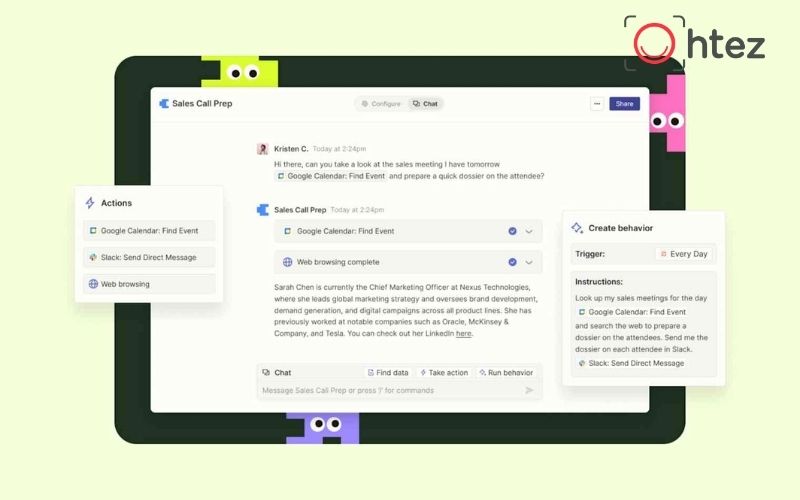800x500 pixels.
Task: Click the Slack icon in Actions panel
Action: pos(93,257)
